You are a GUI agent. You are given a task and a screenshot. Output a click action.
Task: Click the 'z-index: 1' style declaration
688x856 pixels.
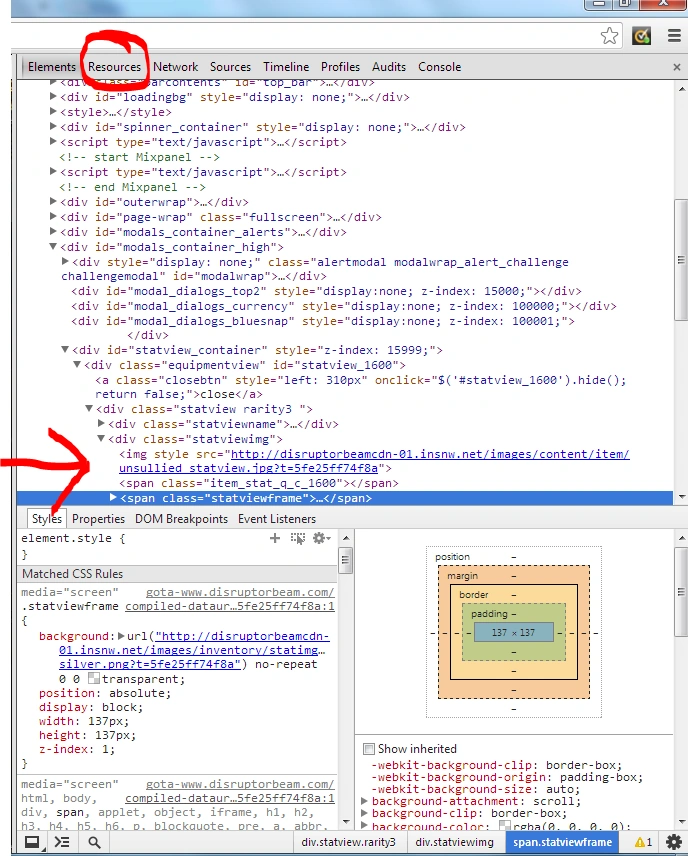77,749
